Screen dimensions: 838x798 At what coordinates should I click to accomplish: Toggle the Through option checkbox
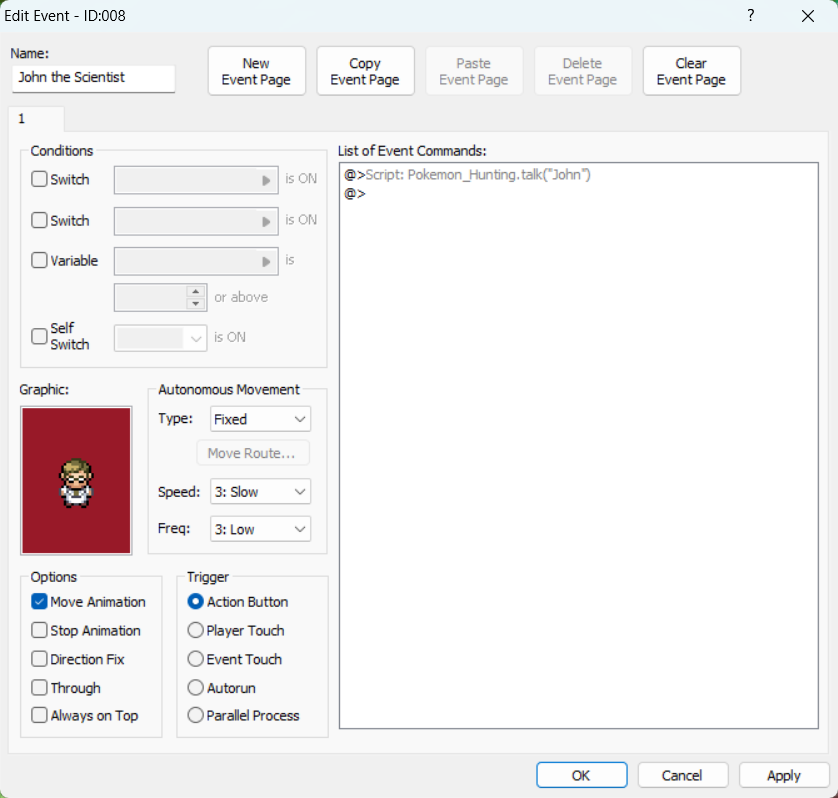[x=40, y=688]
